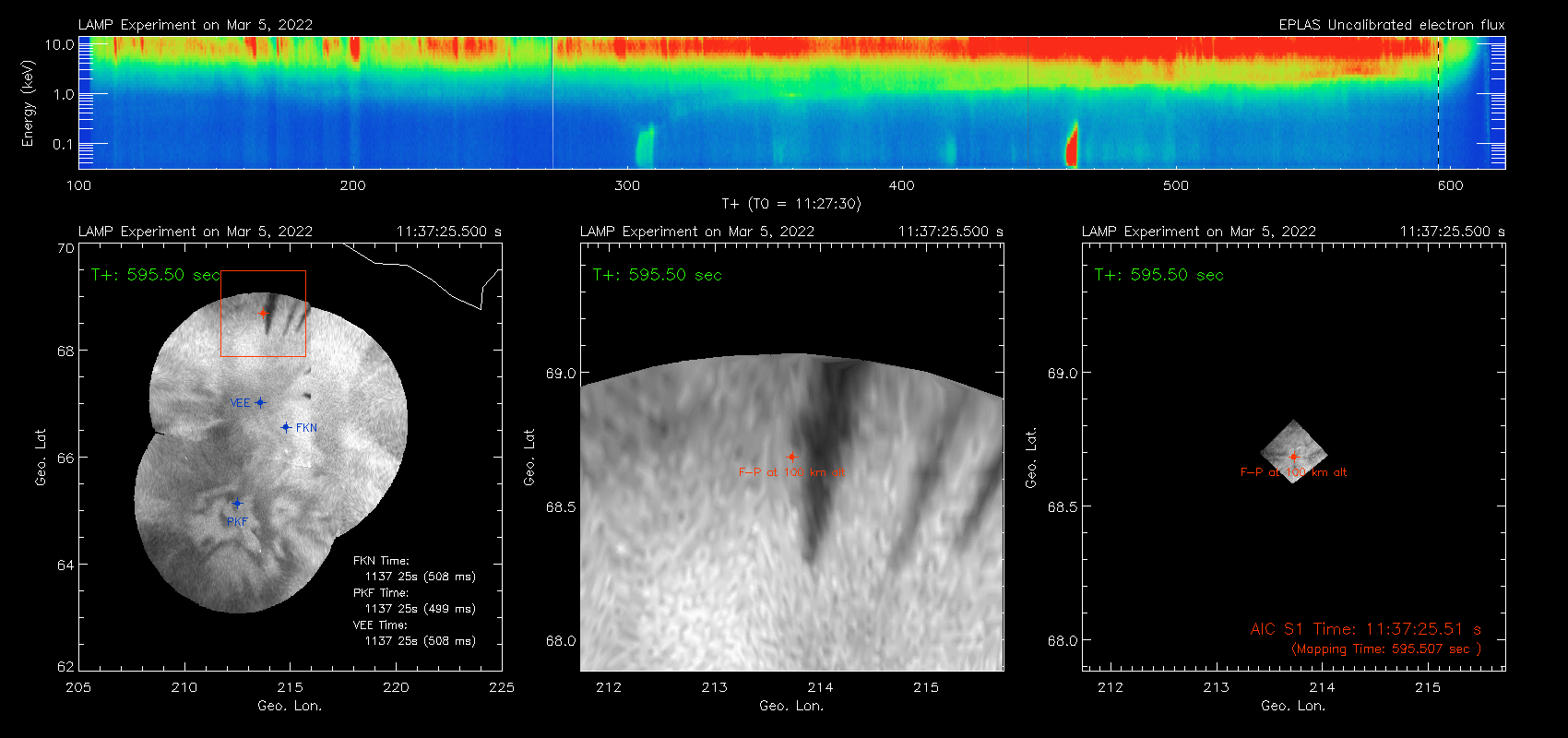Click the 11:37:25.500 s timestamp above the left map
This screenshot has width=1568, height=738.
pos(449,232)
